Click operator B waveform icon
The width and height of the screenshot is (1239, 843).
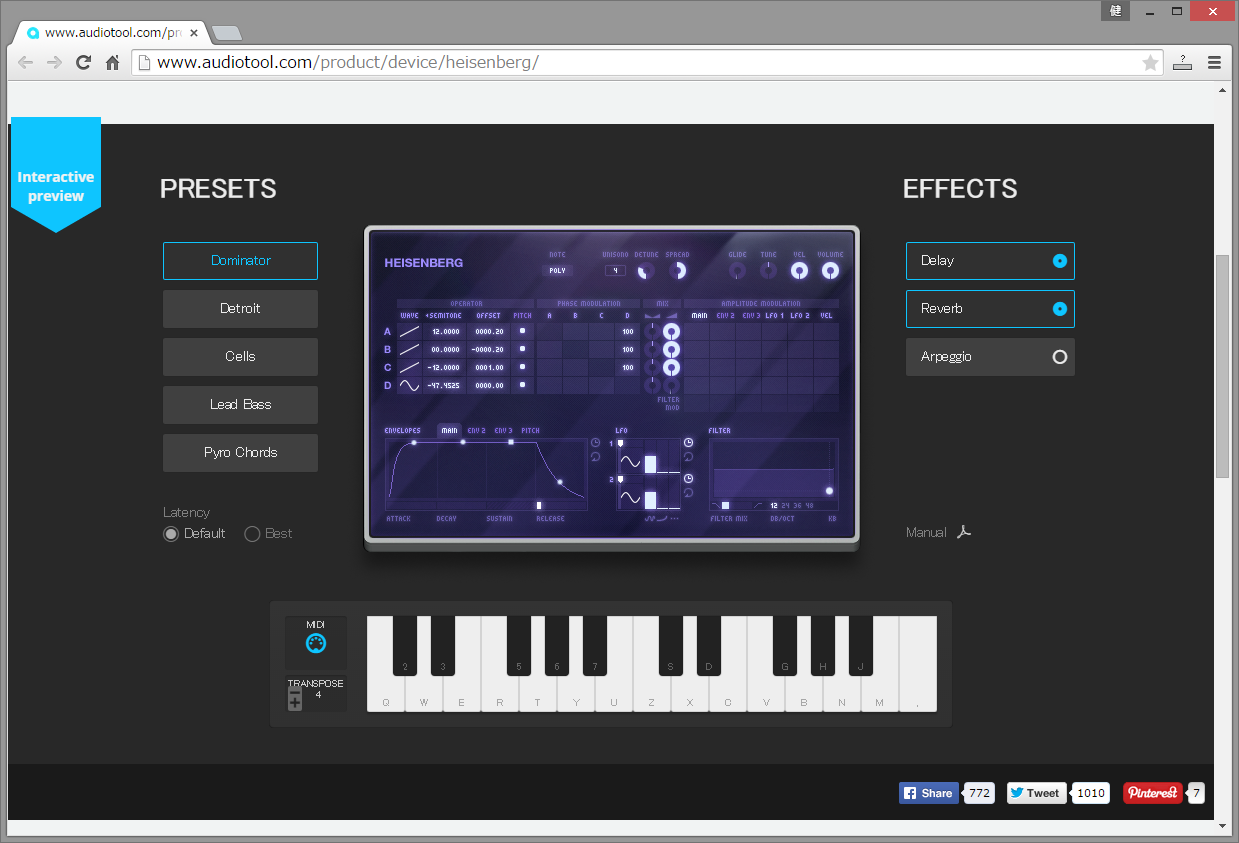409,349
